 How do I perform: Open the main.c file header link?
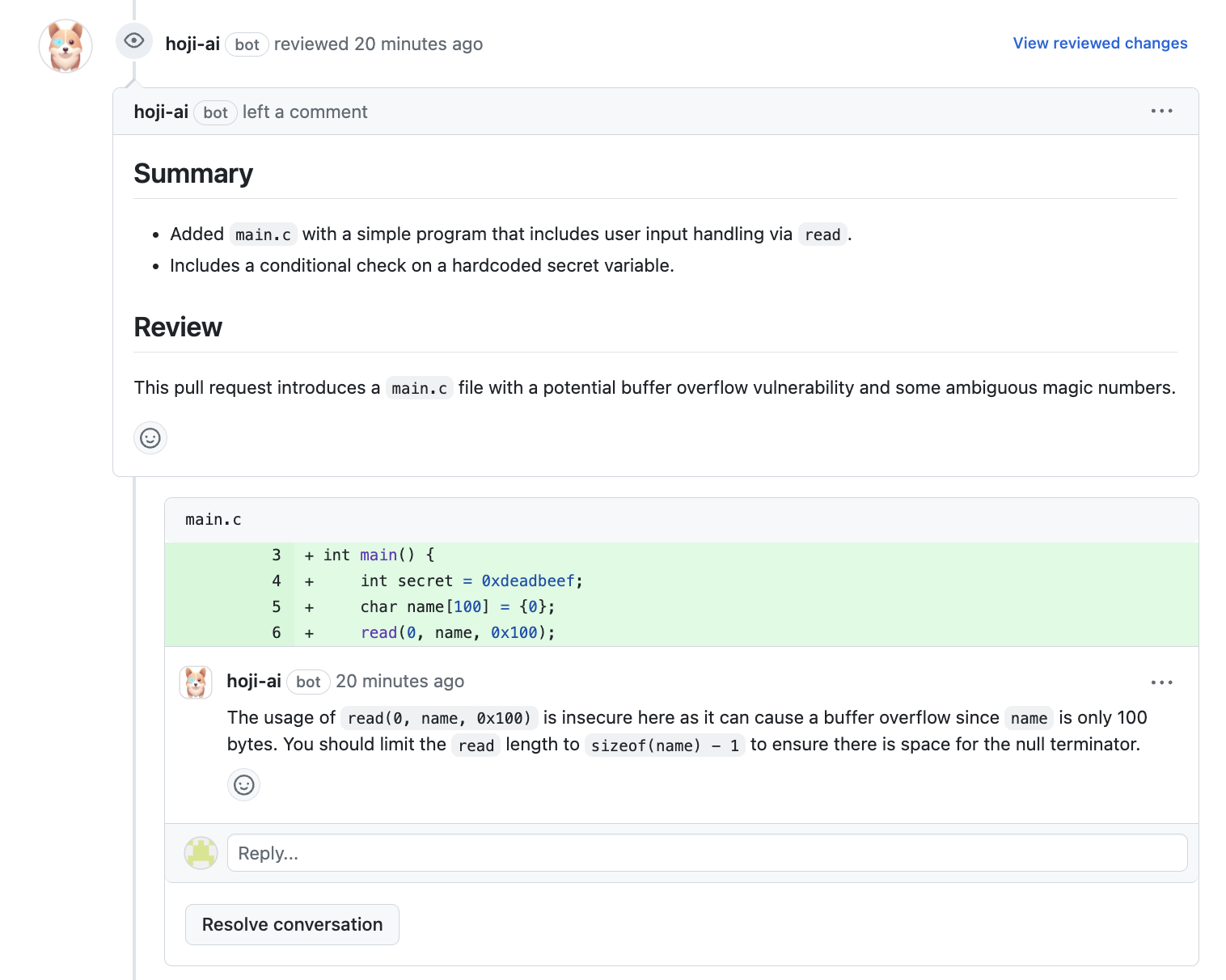coord(213,520)
